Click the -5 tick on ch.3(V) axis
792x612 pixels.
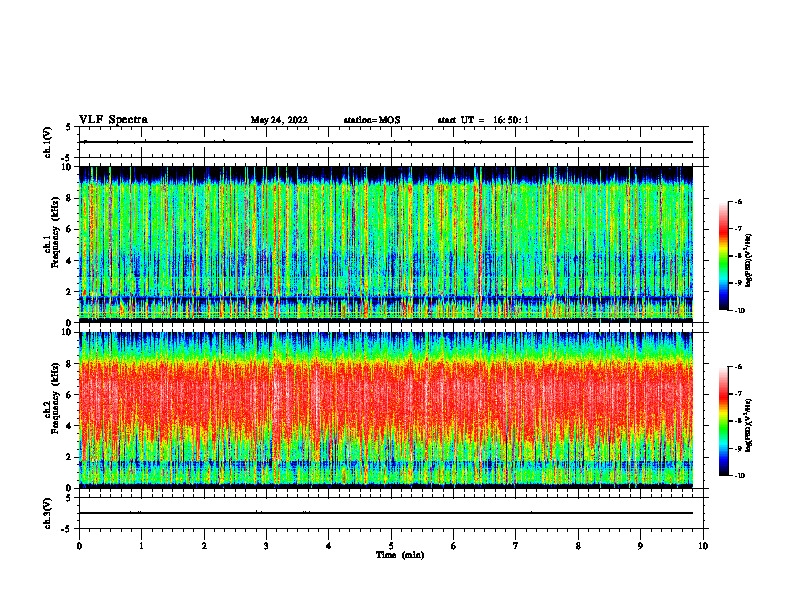(66, 529)
